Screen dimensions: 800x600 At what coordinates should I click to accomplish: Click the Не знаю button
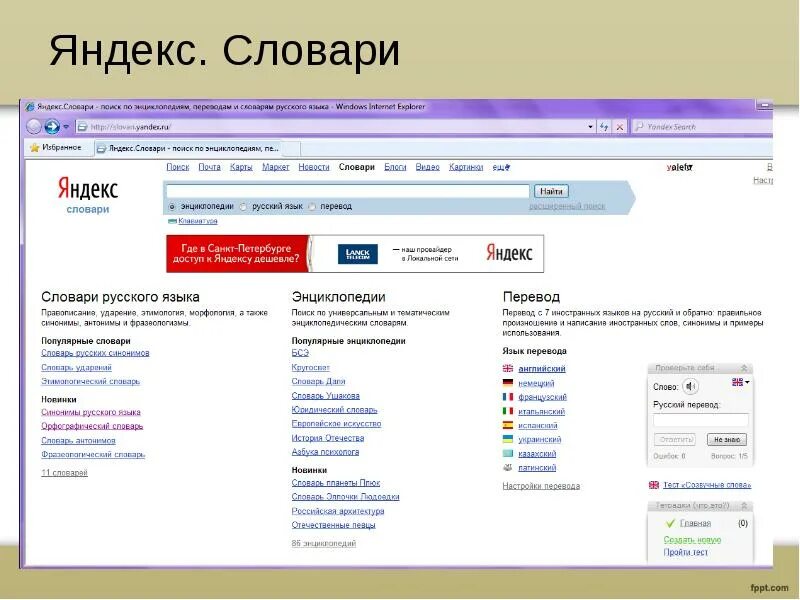coord(727,440)
